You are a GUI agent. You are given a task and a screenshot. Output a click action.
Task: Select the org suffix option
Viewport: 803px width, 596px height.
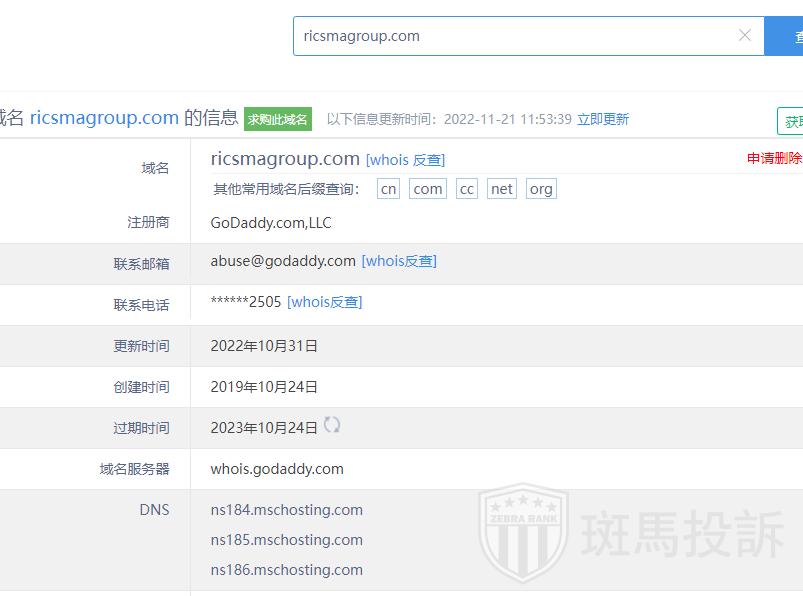(x=541, y=189)
